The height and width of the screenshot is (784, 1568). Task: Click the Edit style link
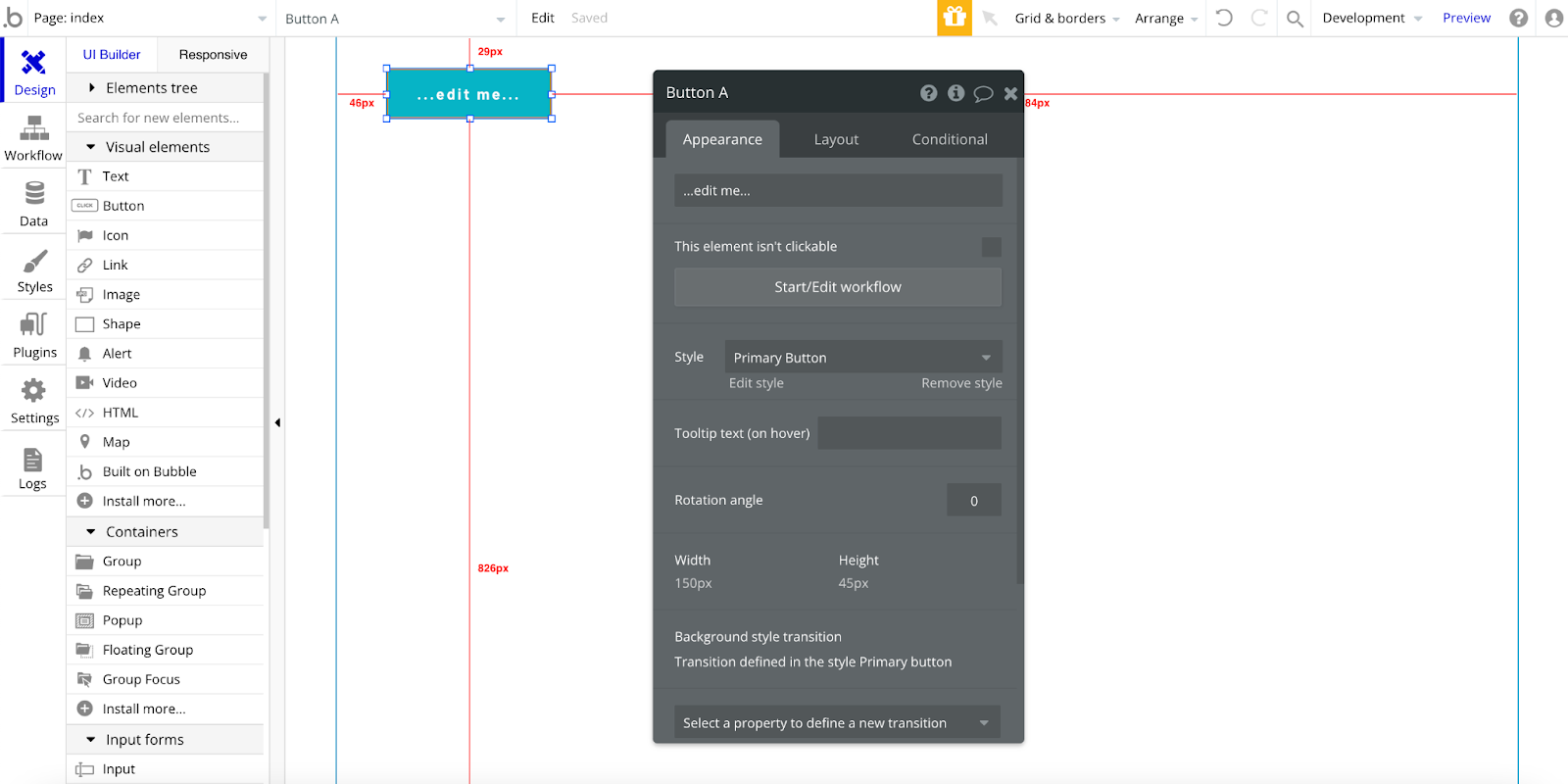(757, 383)
